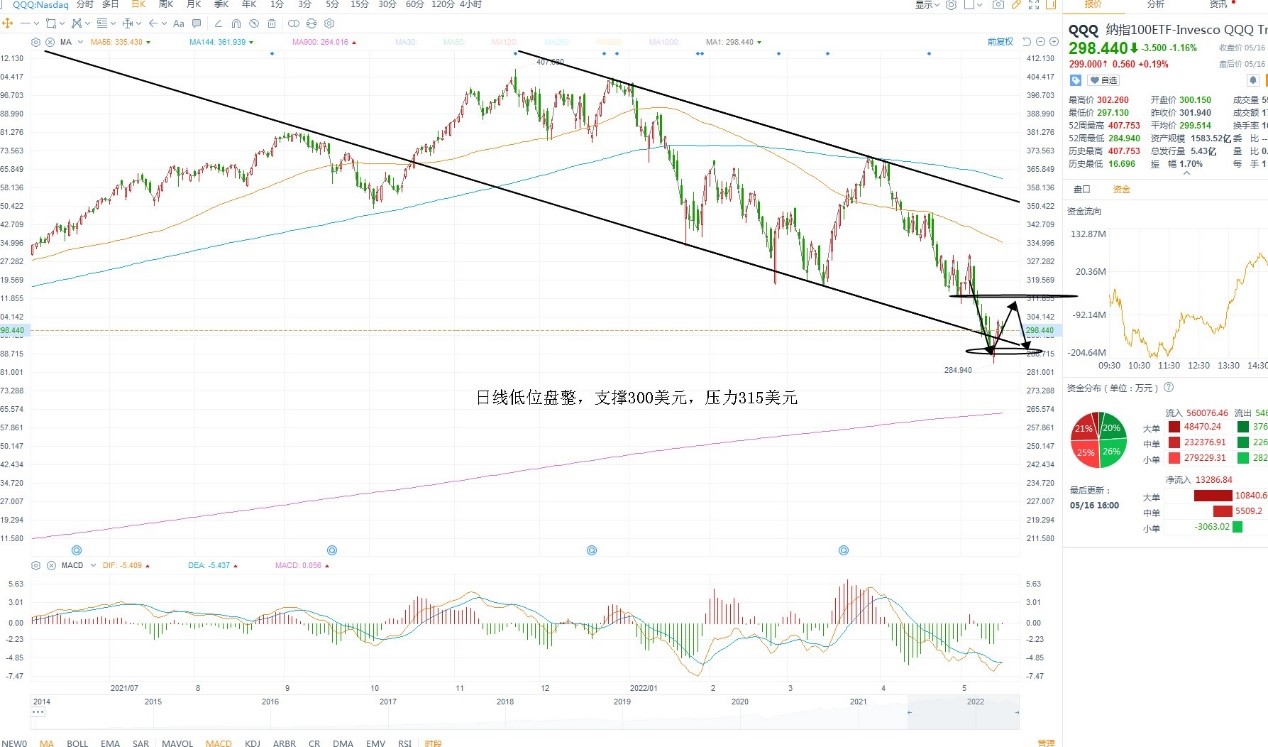Viewport: 1268px width, 747px height.
Task: Open the 资讯 news tab
Action: tap(1218, 5)
